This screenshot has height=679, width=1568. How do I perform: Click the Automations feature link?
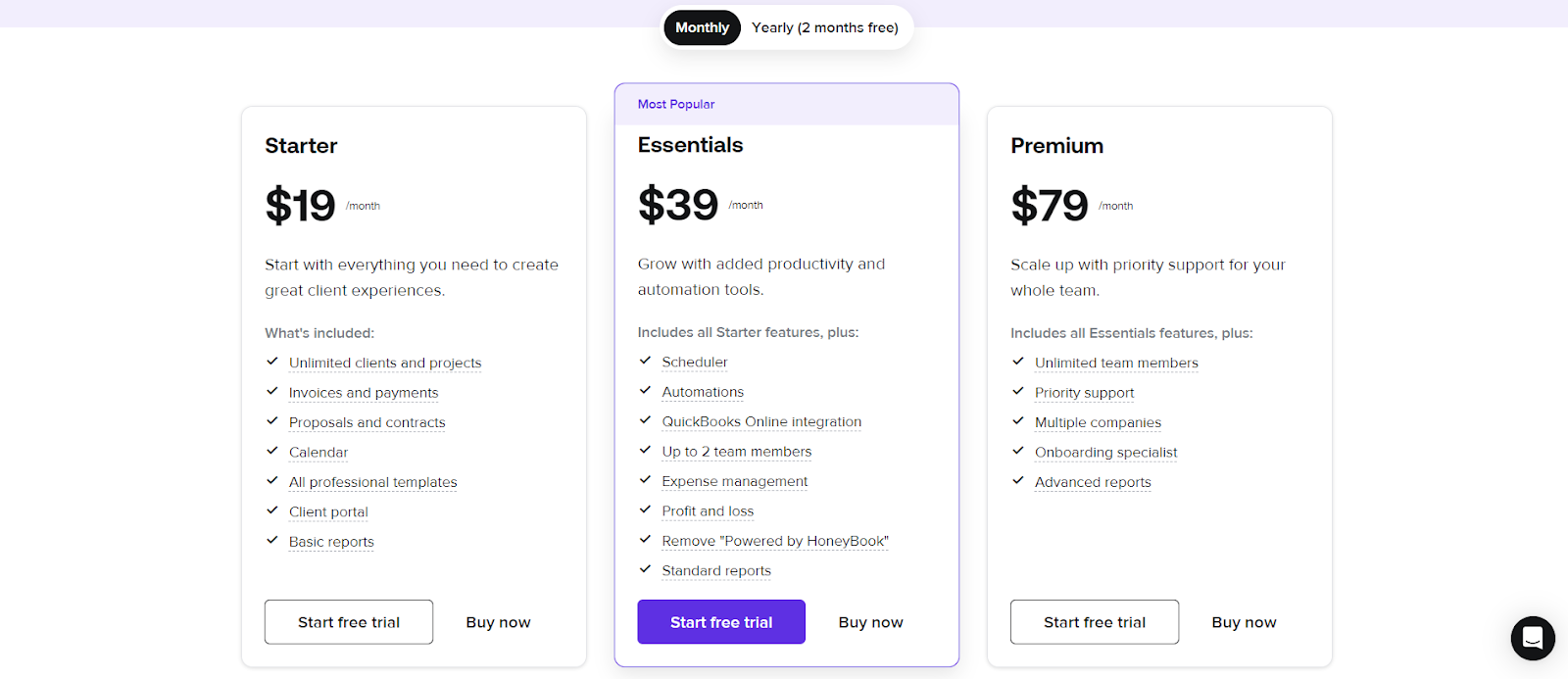(703, 391)
